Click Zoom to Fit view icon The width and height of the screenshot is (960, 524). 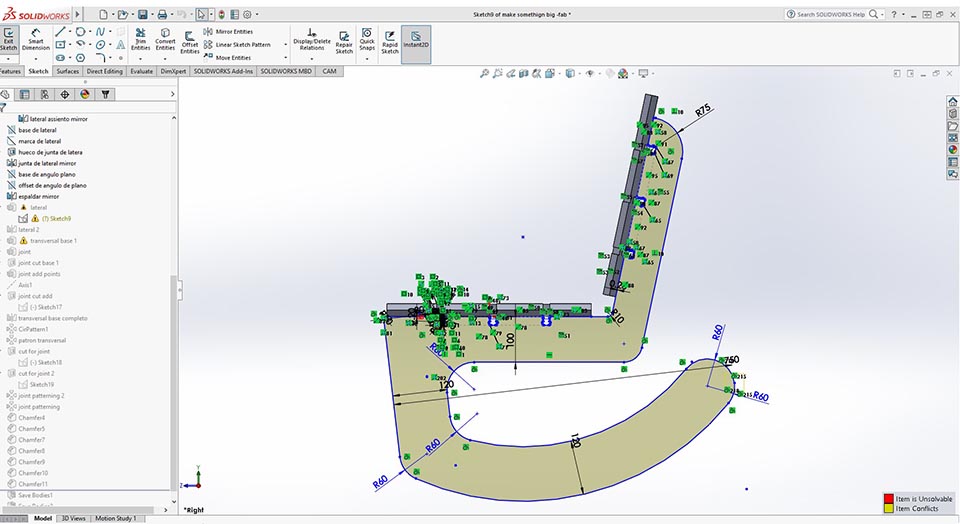(x=484, y=73)
